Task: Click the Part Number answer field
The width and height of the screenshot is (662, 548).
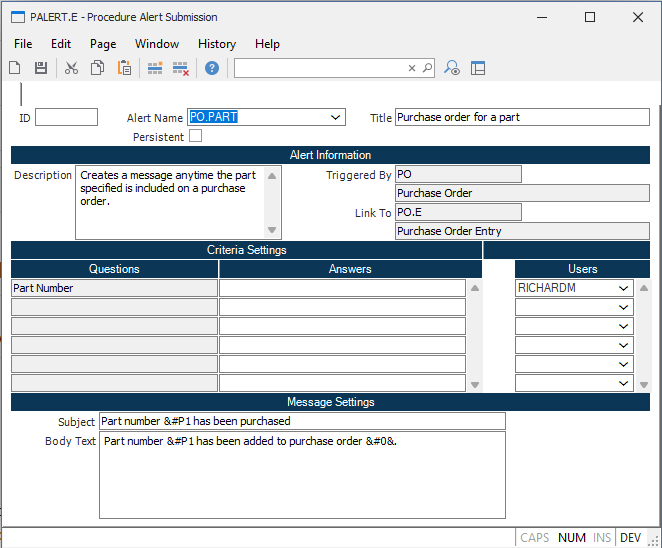Action: [342, 288]
